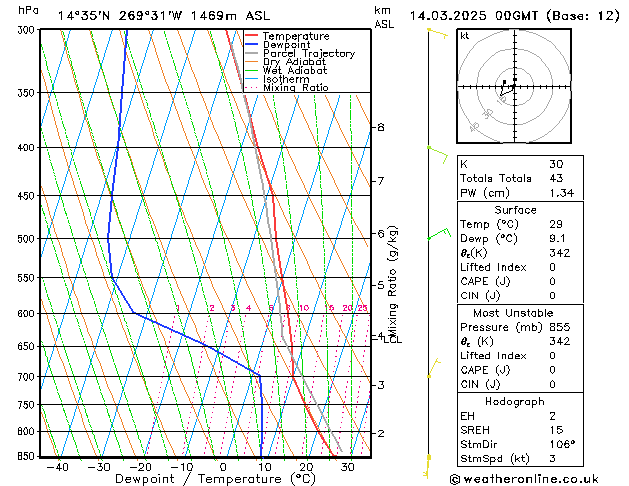The width and height of the screenshot is (629, 486).
Task: Click the '8' km altitude label
Action: pos(381,127)
